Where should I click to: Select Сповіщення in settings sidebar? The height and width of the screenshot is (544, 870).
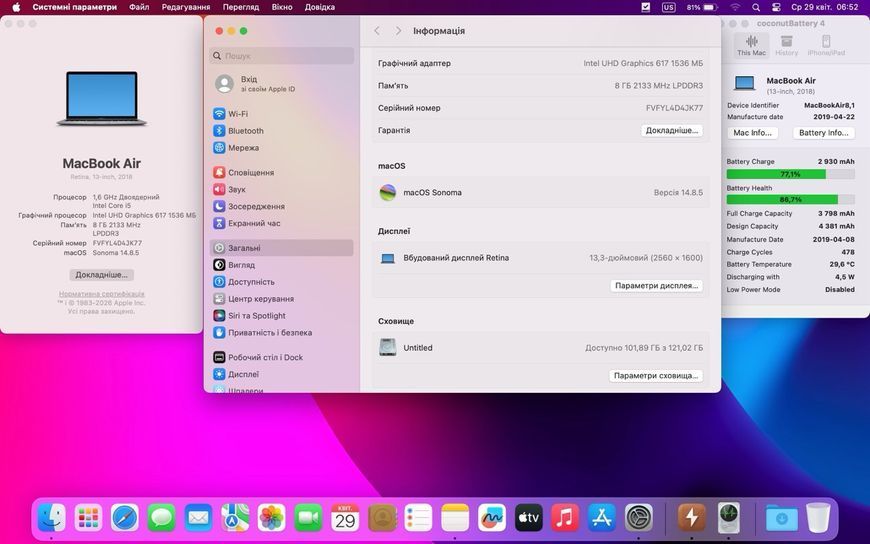tap(282, 173)
